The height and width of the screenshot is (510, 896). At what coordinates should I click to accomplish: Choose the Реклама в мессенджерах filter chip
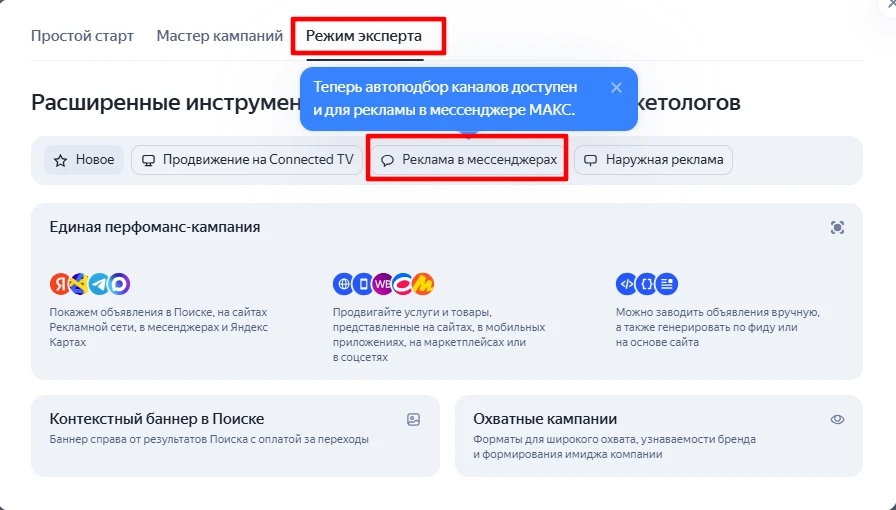coord(467,160)
